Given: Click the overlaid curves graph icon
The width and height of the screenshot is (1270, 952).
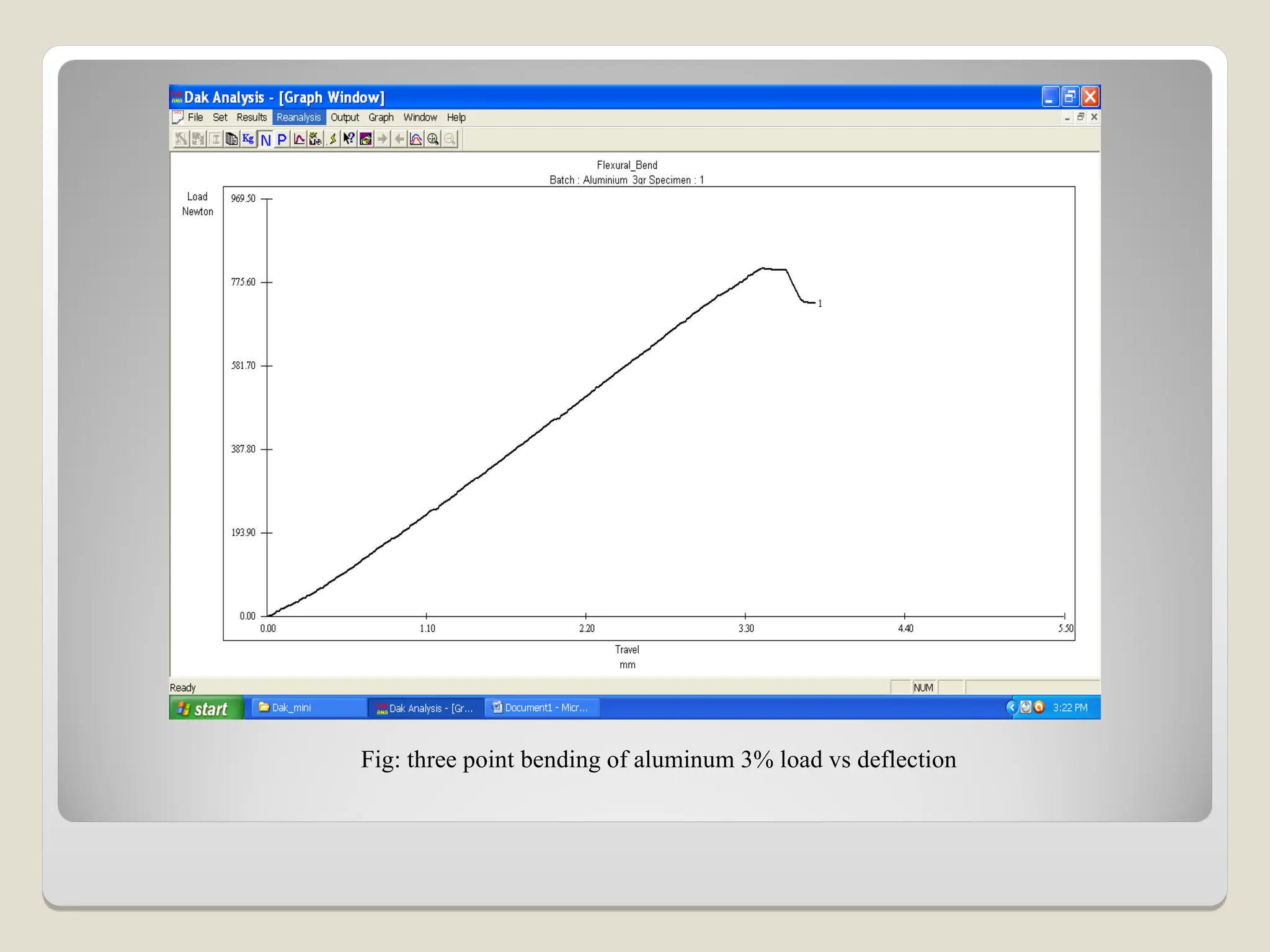Looking at the screenshot, I should 416,139.
